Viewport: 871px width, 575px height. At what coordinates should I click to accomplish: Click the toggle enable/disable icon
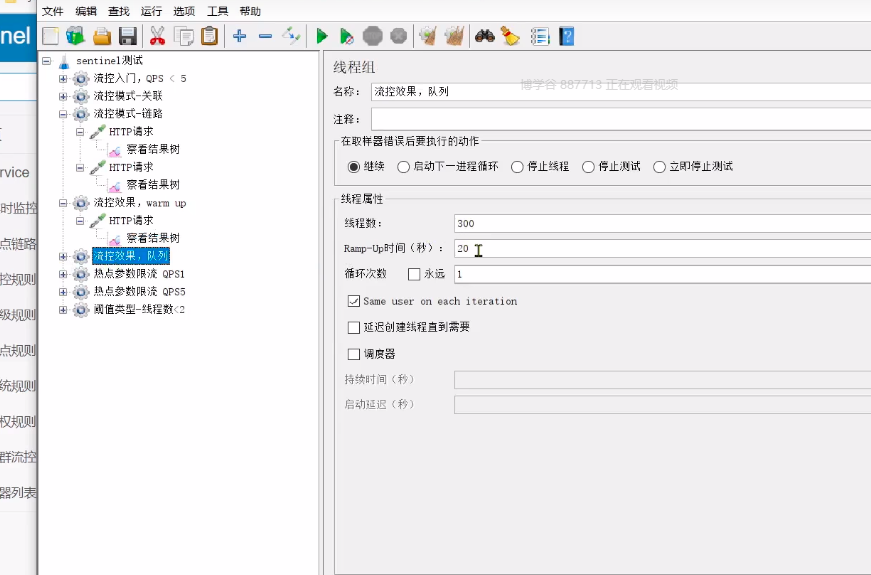[291, 37]
